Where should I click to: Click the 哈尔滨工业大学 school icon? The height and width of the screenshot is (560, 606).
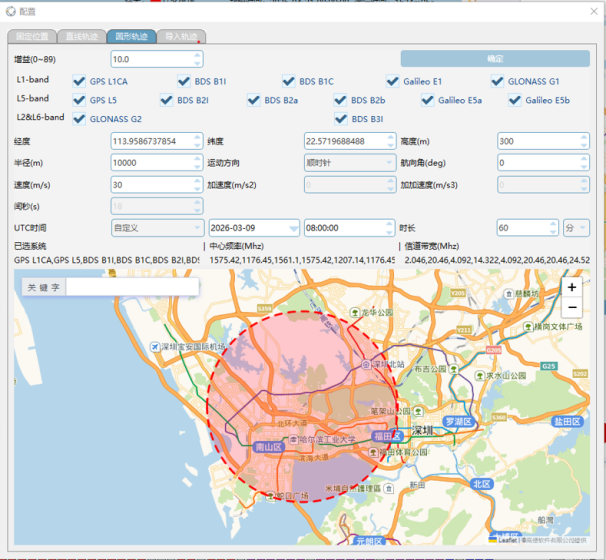[x=293, y=439]
